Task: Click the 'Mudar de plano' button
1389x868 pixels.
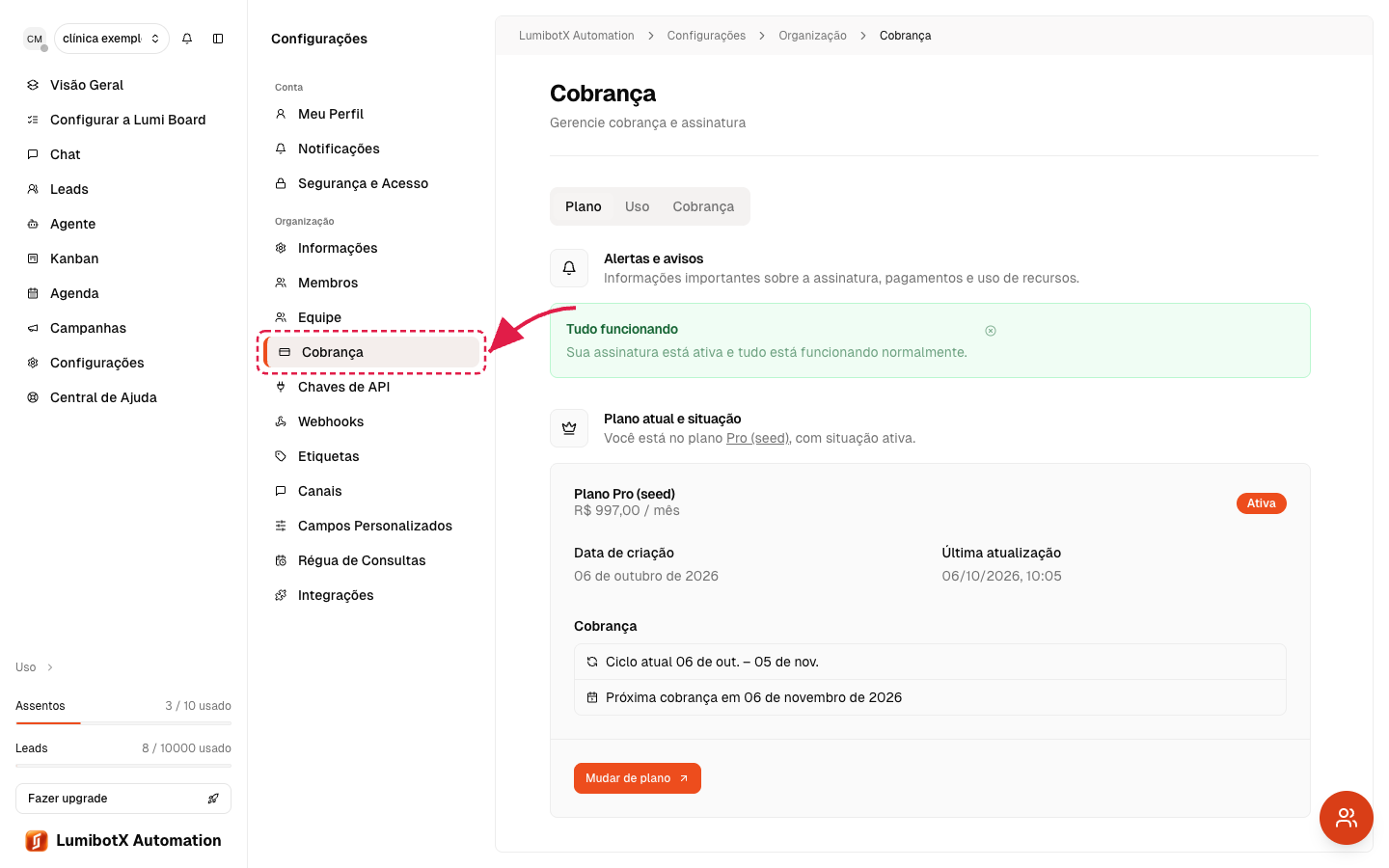Action: click(x=638, y=778)
